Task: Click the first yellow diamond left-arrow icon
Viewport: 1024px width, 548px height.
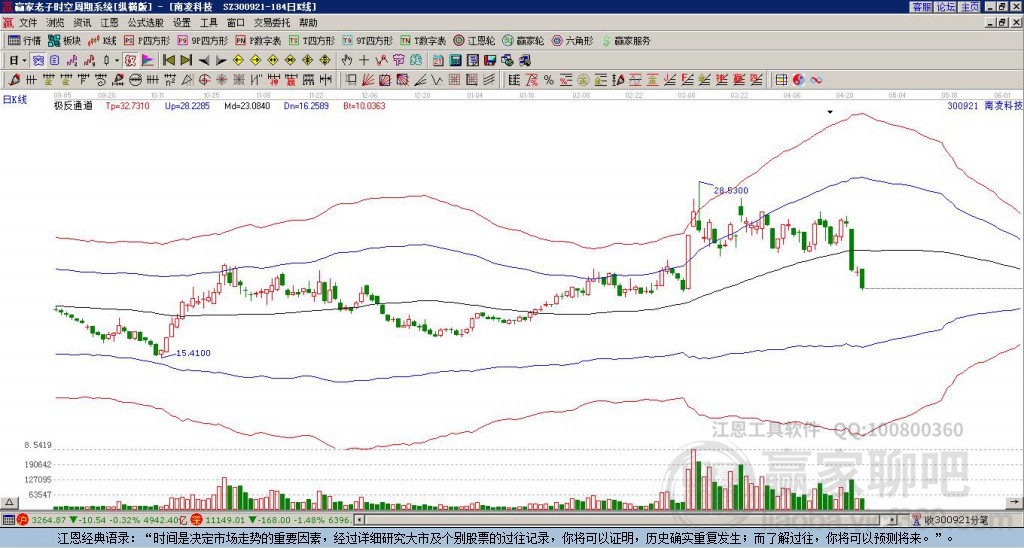Action: pyautogui.click(x=238, y=60)
